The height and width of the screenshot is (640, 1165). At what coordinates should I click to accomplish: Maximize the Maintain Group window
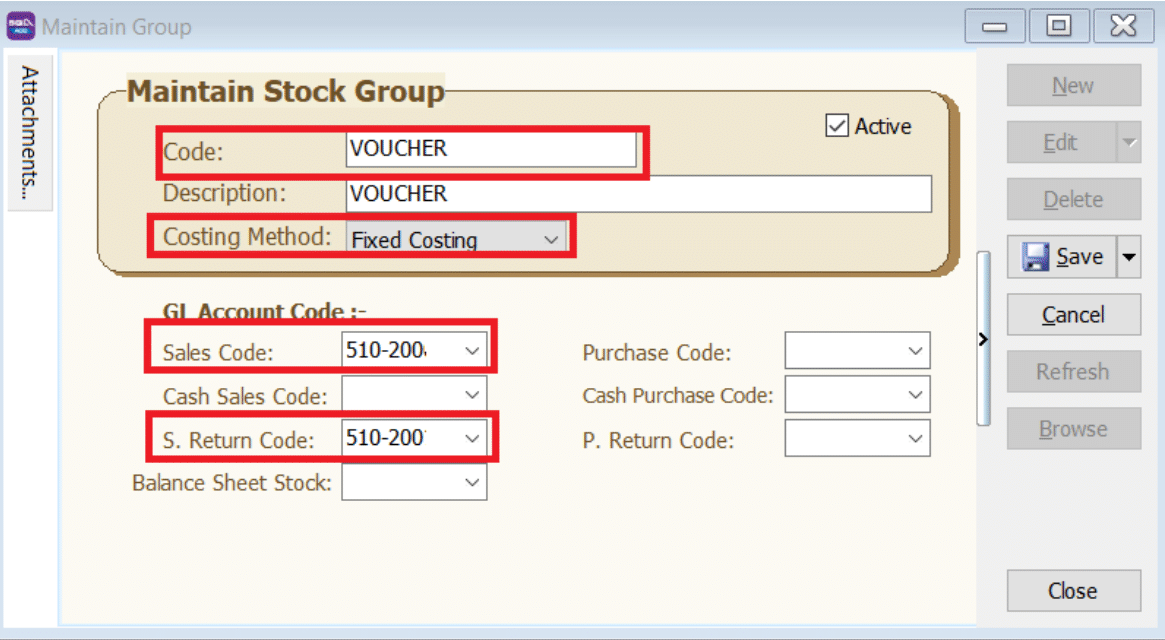(x=1059, y=26)
